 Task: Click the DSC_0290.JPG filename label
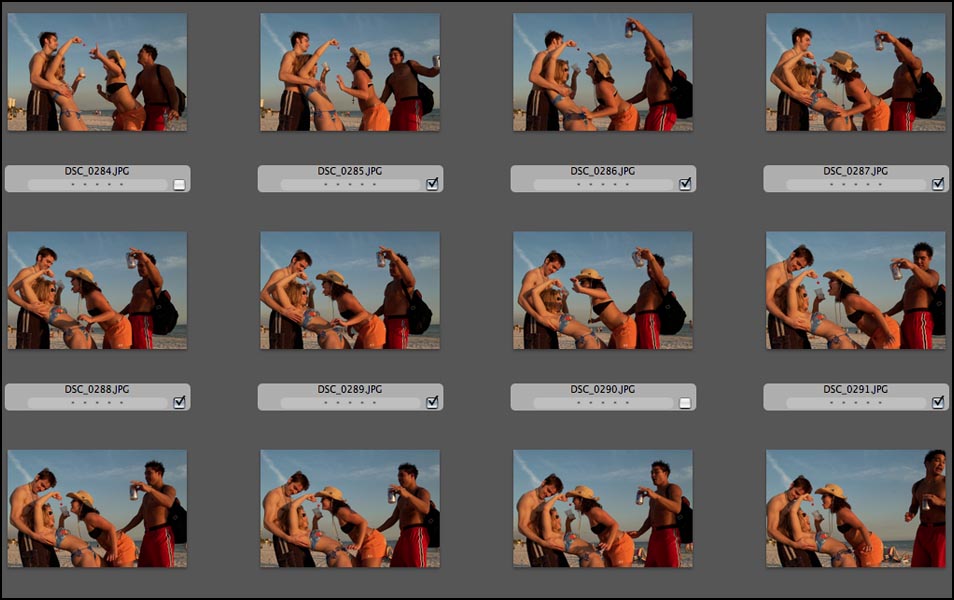tap(603, 389)
